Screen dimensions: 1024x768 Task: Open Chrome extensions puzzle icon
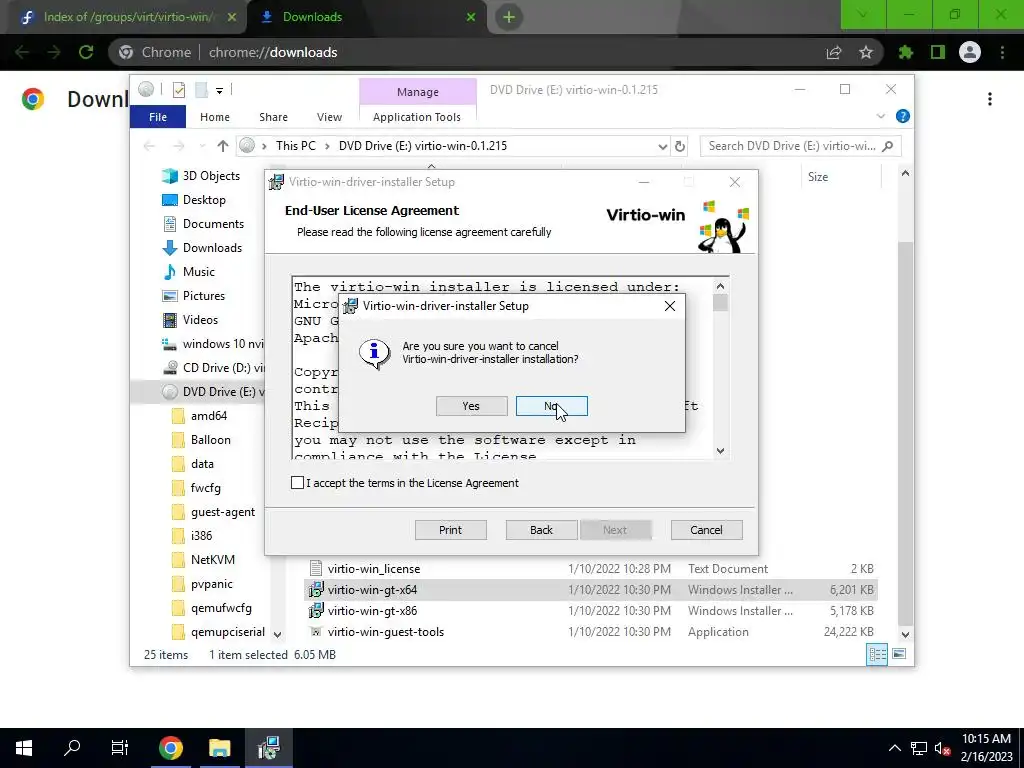pyautogui.click(x=906, y=52)
